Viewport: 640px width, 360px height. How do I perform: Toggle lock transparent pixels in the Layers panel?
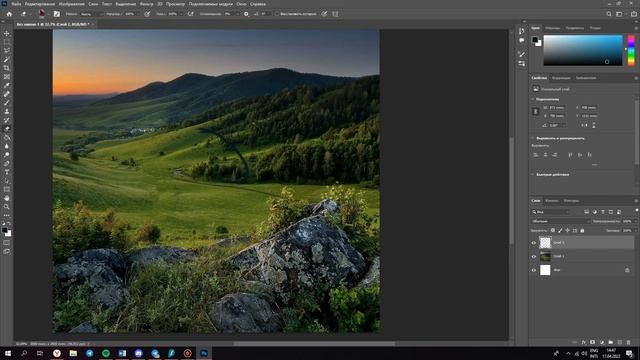553,231
